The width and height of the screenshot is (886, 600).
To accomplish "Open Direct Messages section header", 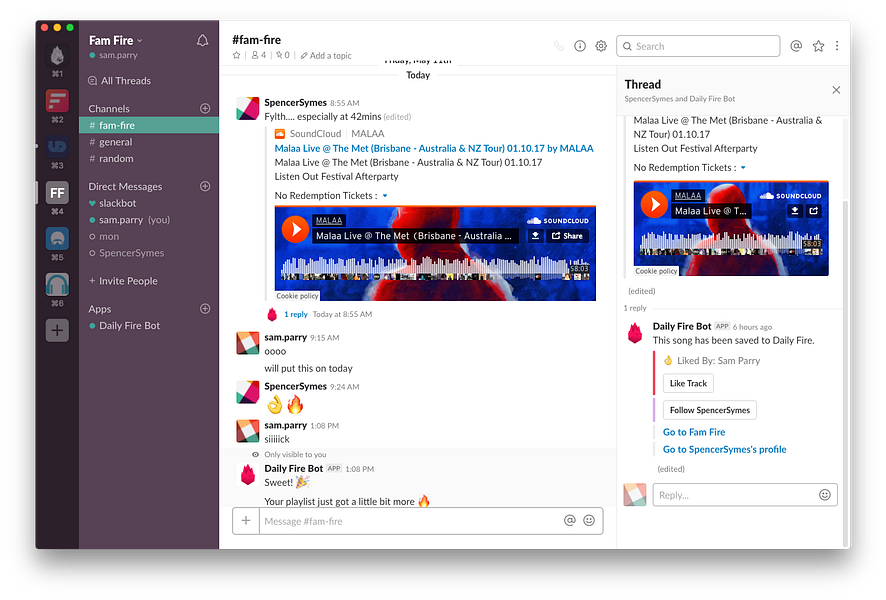I will click(125, 186).
